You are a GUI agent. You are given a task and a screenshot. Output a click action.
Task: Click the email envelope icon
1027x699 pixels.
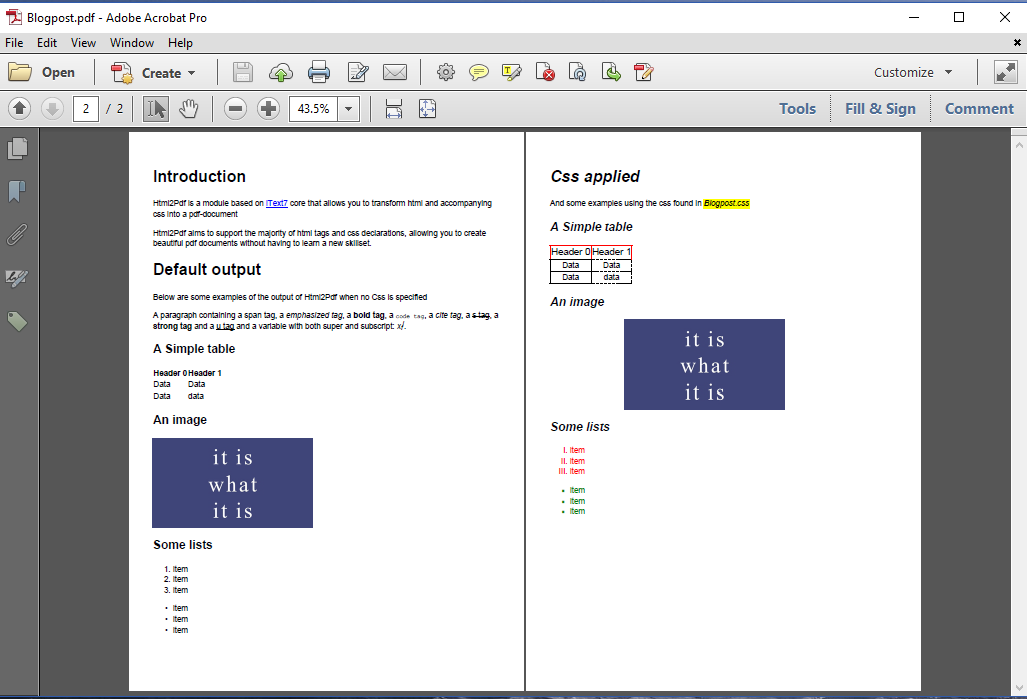point(395,72)
